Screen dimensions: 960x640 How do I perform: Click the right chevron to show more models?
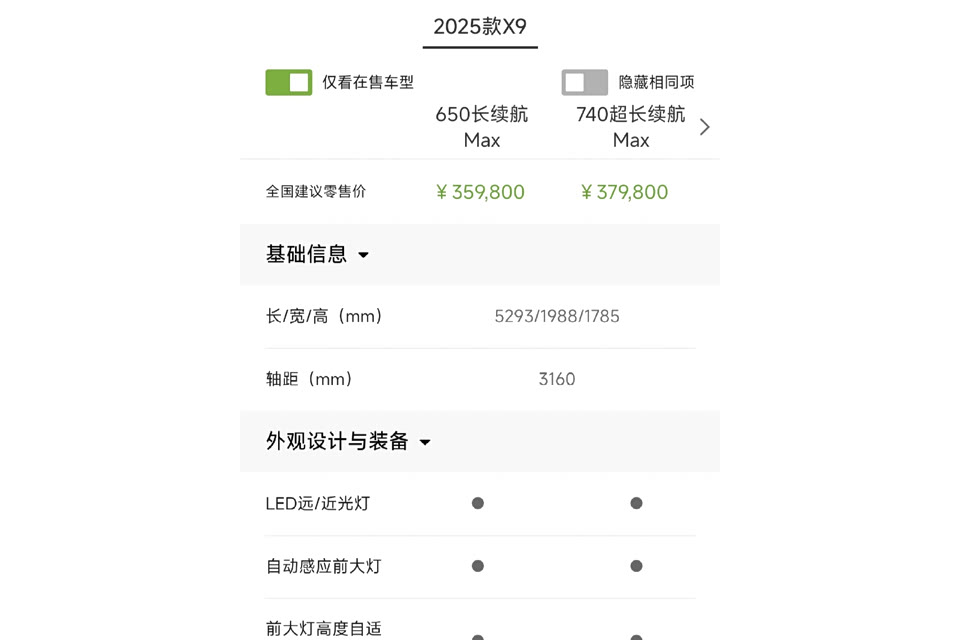(x=705, y=127)
